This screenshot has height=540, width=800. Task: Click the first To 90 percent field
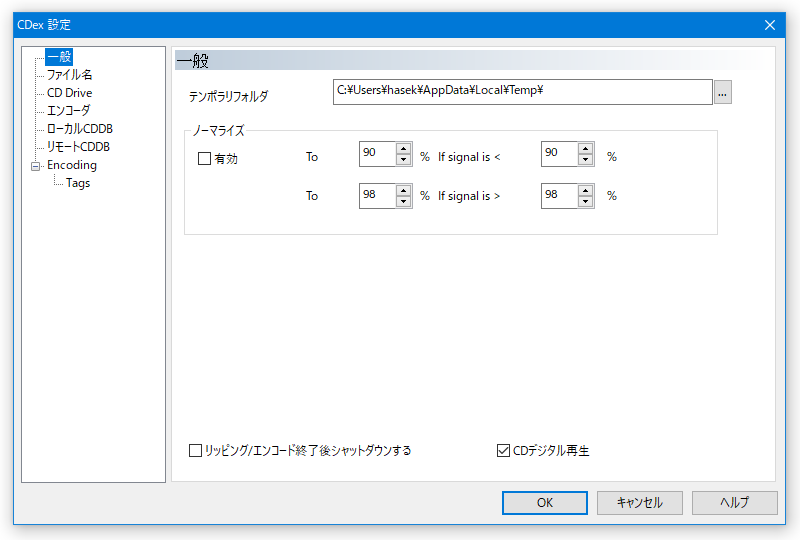[378, 154]
